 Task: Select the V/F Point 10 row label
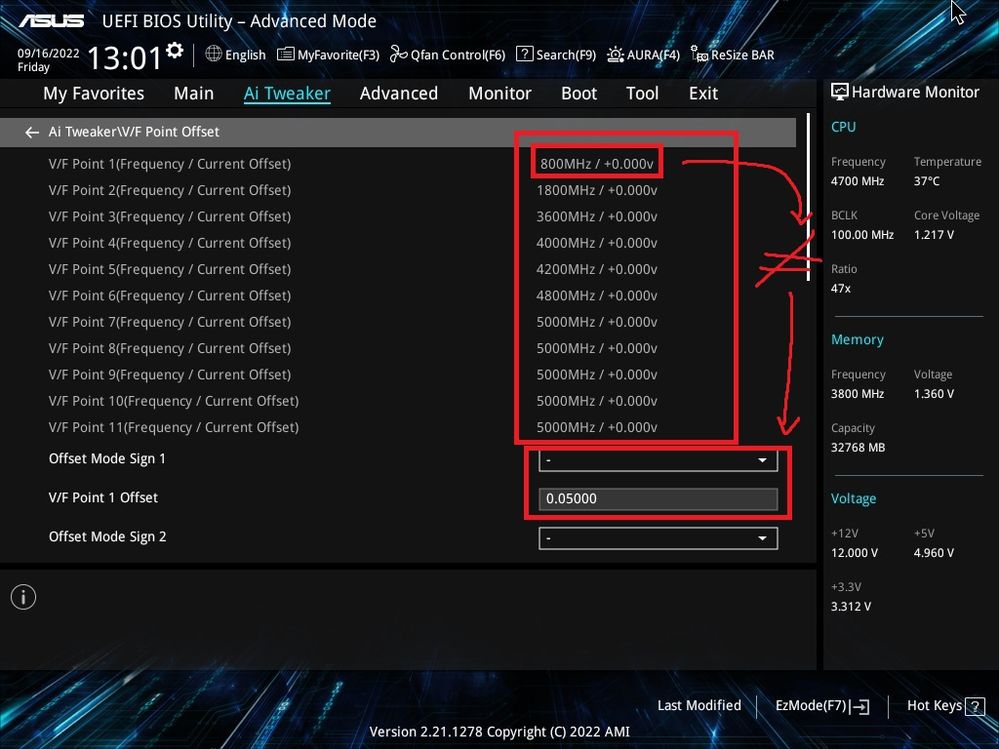[173, 401]
